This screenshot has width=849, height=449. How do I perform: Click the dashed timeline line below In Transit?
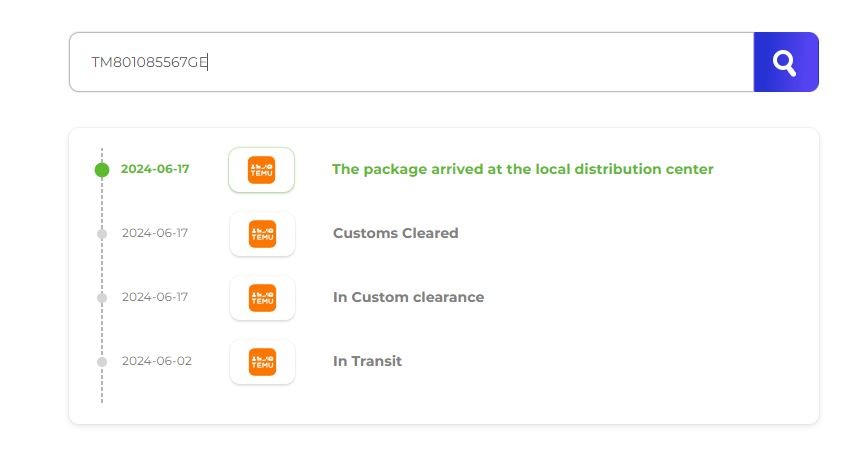pos(102,388)
